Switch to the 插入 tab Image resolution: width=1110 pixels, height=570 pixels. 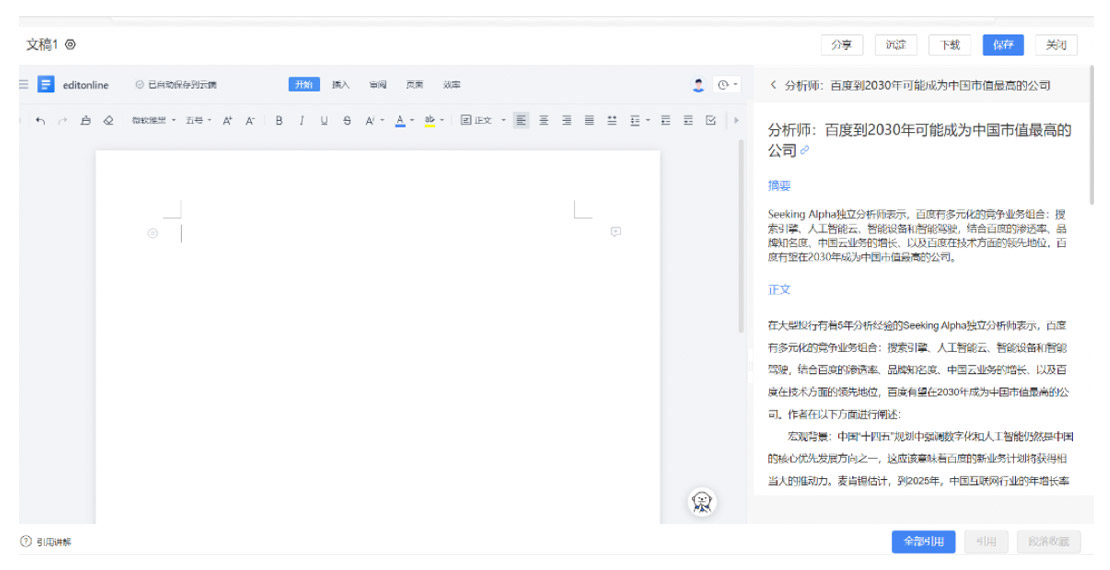[341, 85]
